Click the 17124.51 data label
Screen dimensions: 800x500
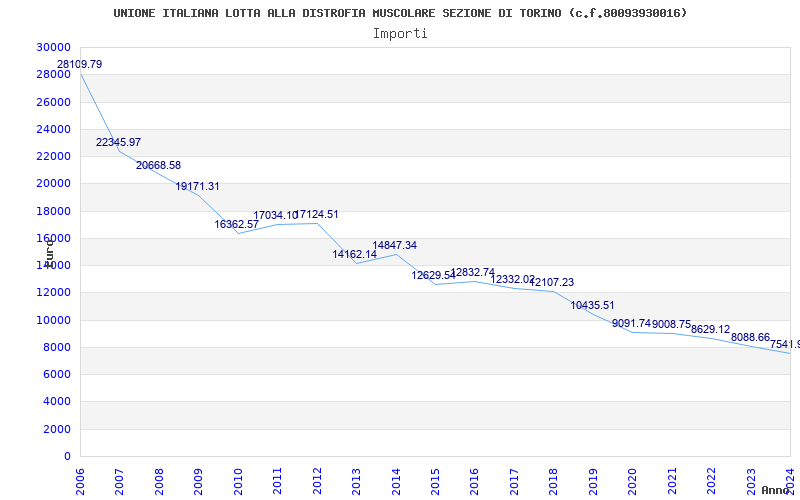coord(317,214)
